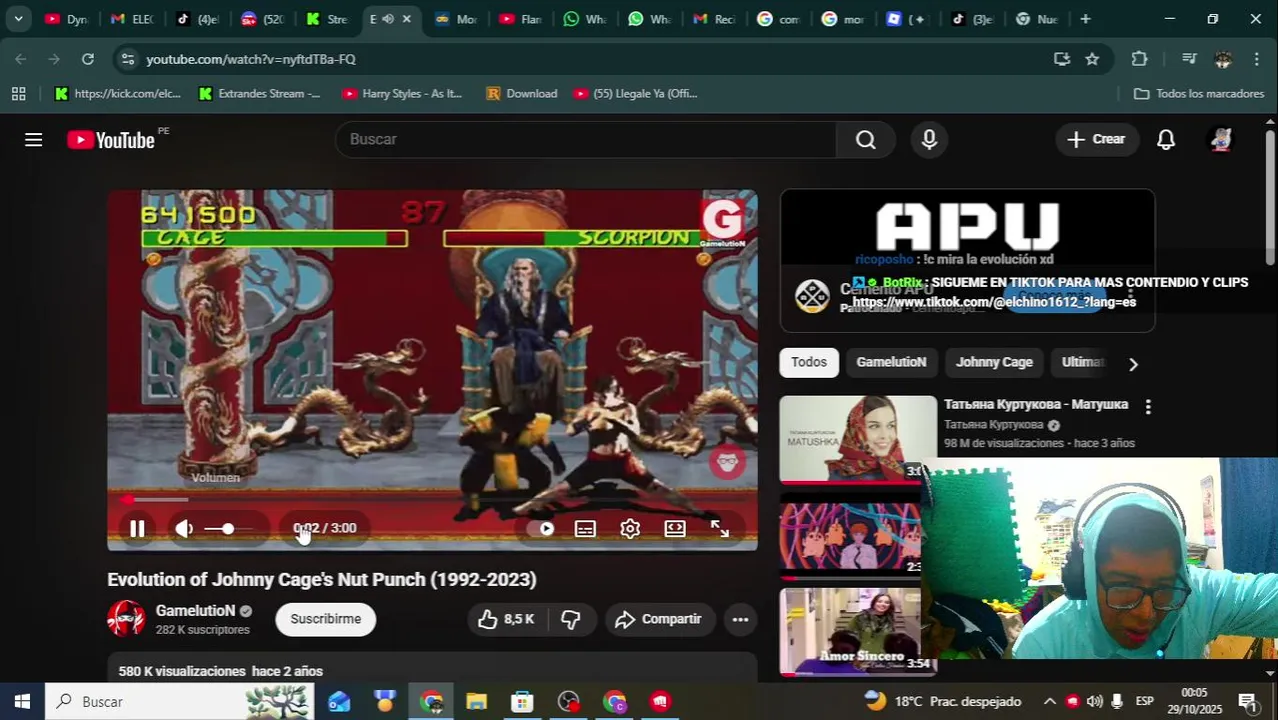The image size is (1278, 720).
Task: Click the magnifier search button
Action: coord(866,139)
